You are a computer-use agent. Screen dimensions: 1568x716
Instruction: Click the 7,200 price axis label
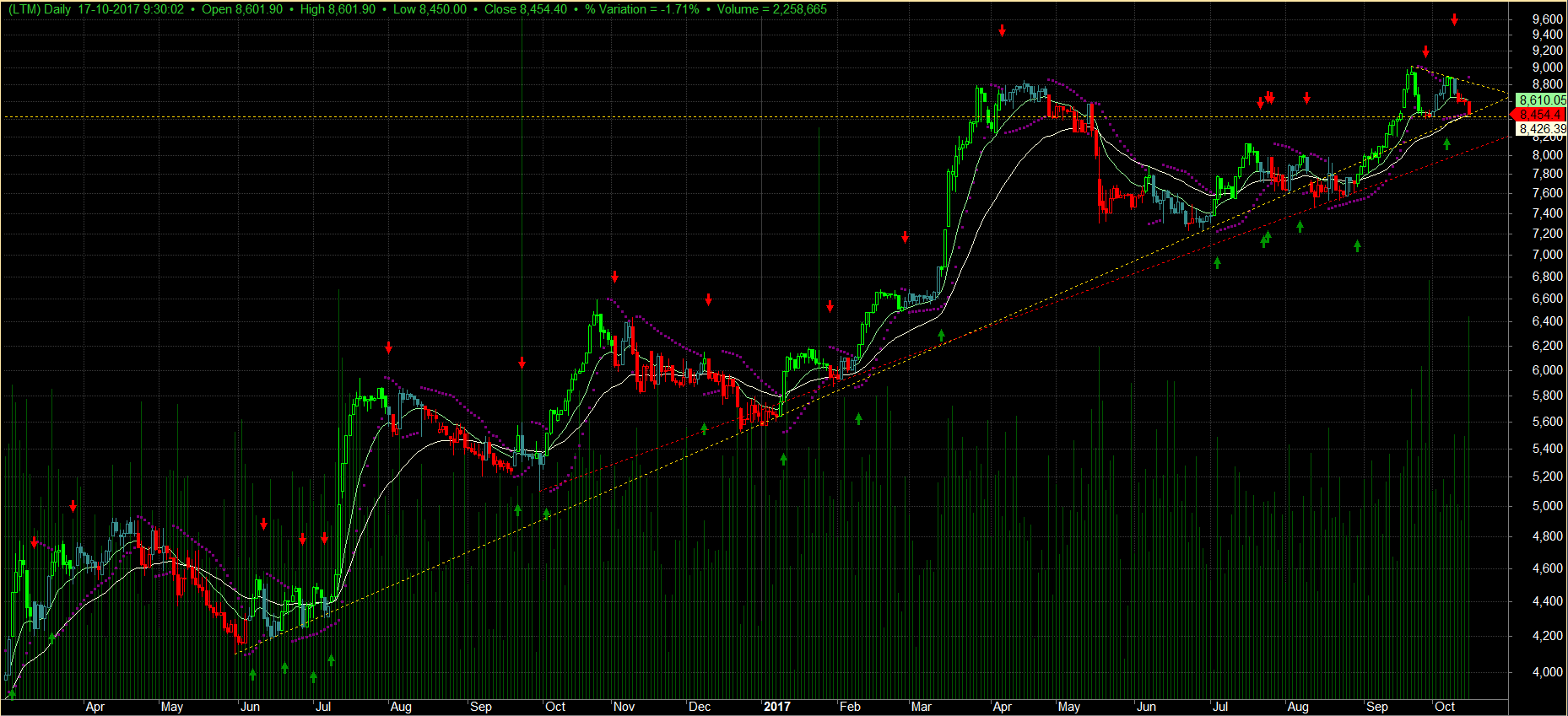tap(1547, 234)
